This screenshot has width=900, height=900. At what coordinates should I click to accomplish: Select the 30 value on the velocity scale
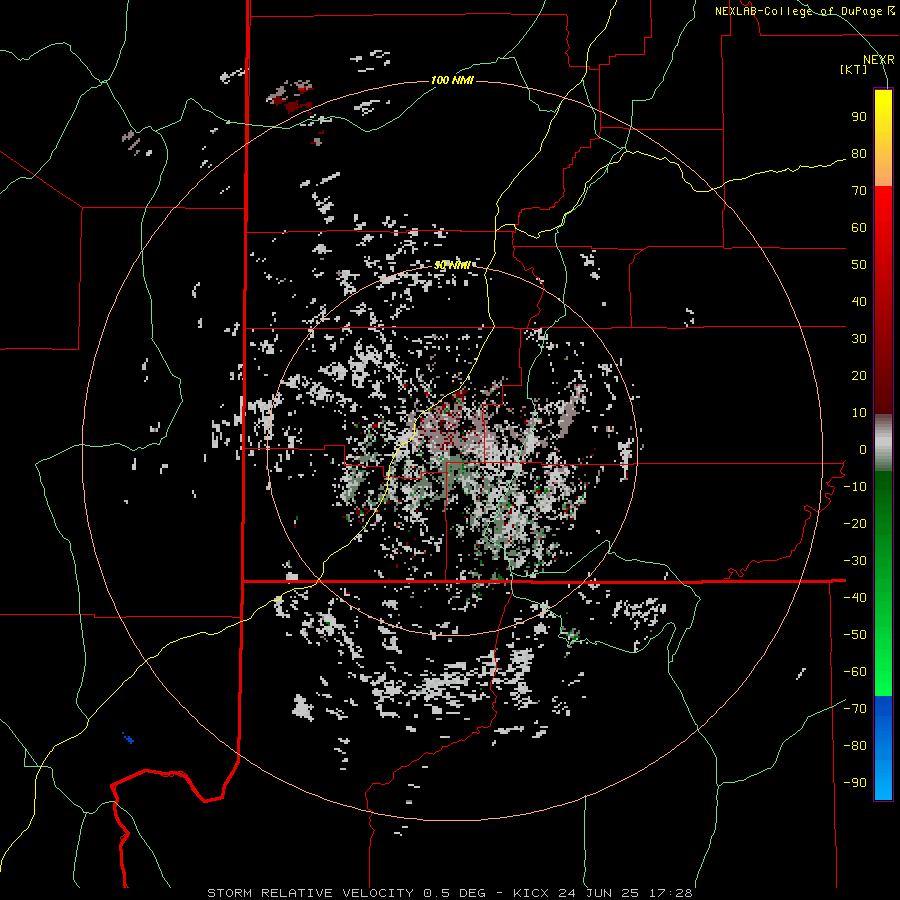[859, 339]
